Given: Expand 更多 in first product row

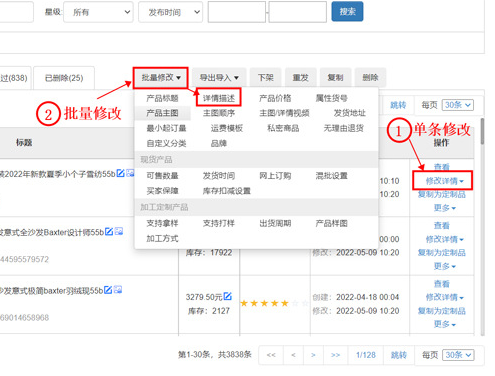Looking at the screenshot, I should [x=444, y=208].
